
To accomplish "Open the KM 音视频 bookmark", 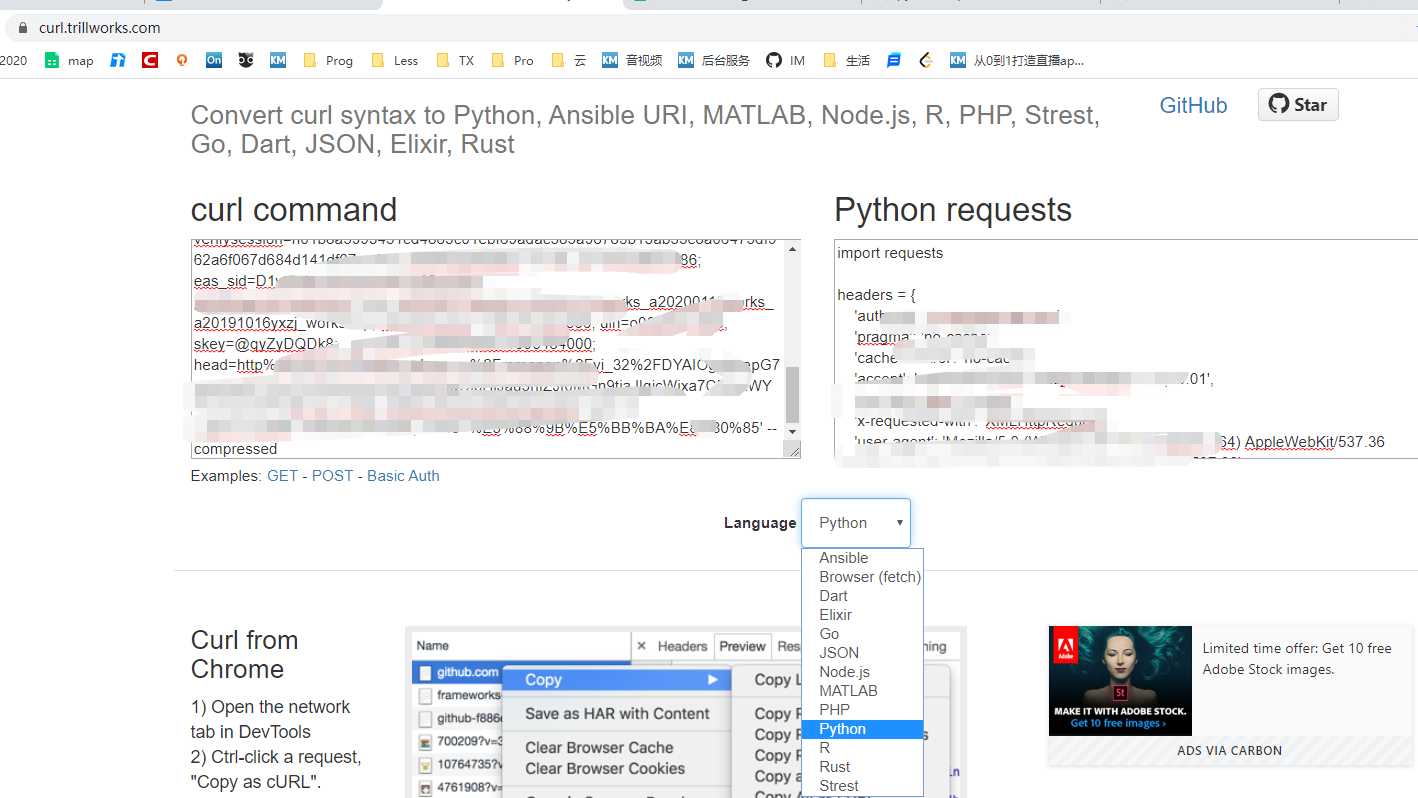I will [632, 60].
